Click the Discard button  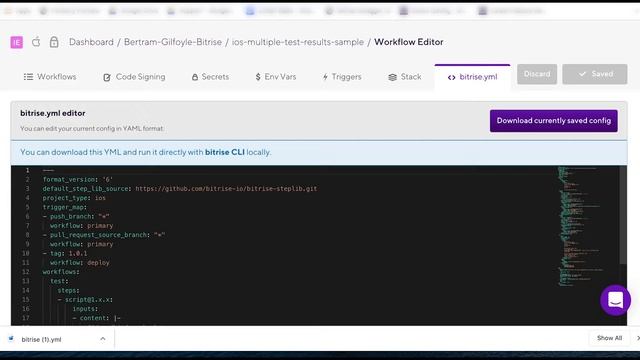(x=537, y=74)
